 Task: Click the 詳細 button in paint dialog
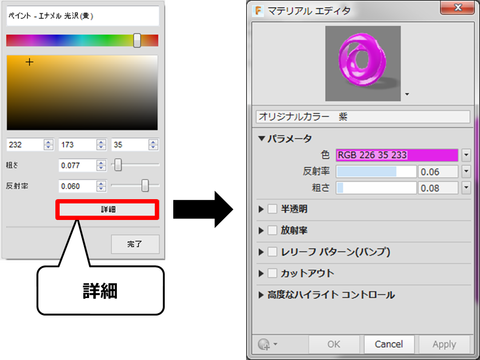(x=107, y=209)
